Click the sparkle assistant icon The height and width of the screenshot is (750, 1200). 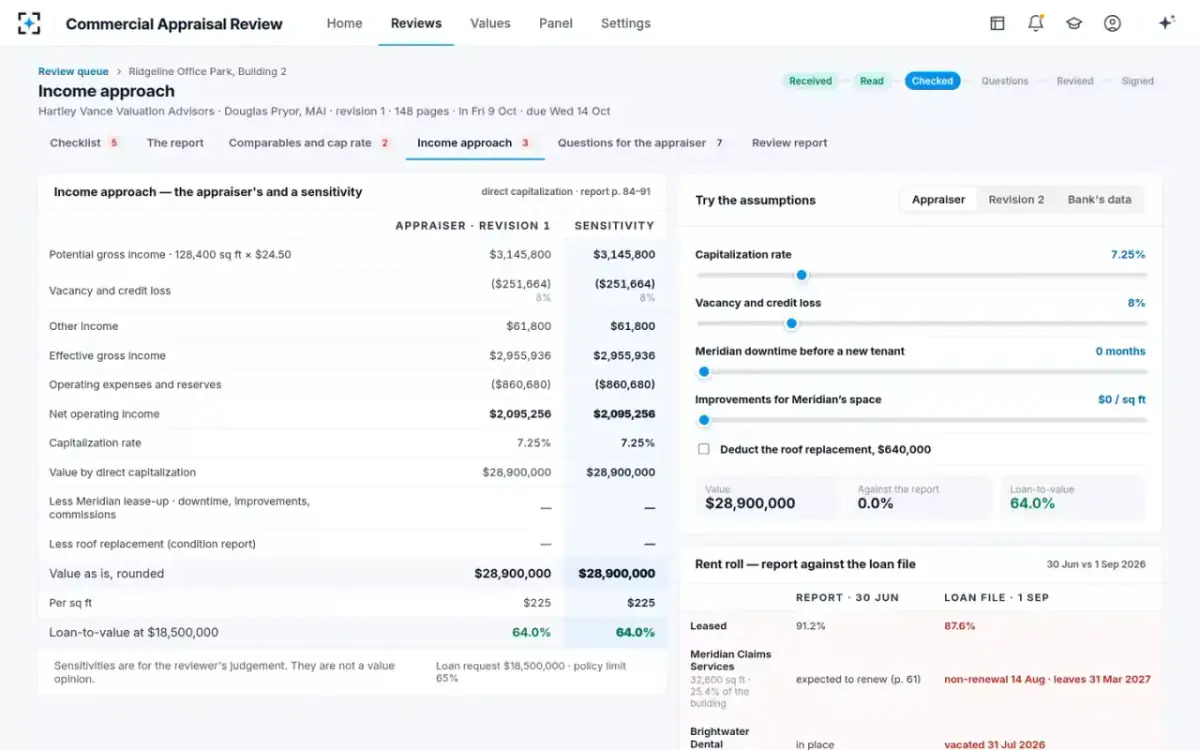pyautogui.click(x=1166, y=23)
